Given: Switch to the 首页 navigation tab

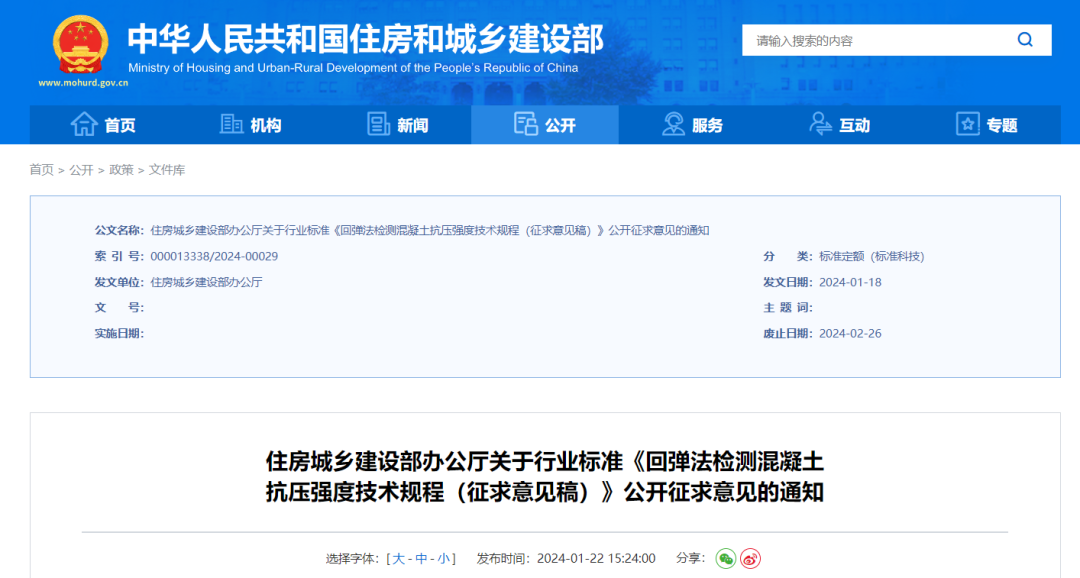Looking at the screenshot, I should (x=107, y=124).
